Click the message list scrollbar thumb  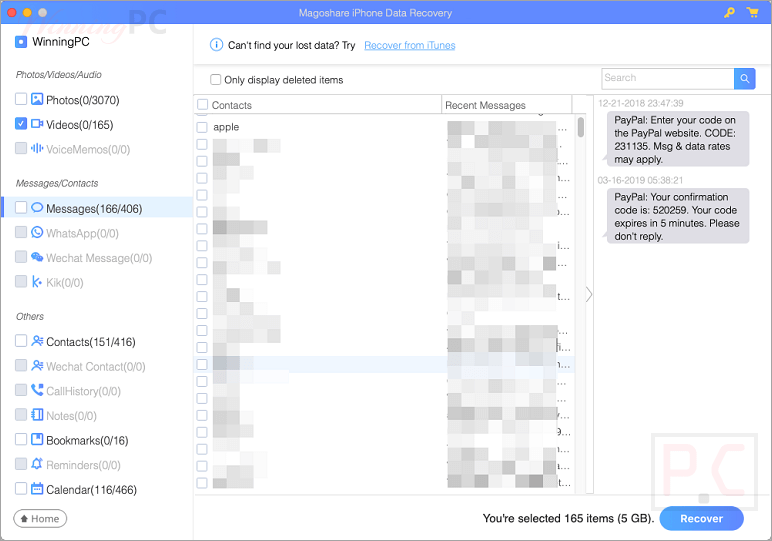point(581,127)
